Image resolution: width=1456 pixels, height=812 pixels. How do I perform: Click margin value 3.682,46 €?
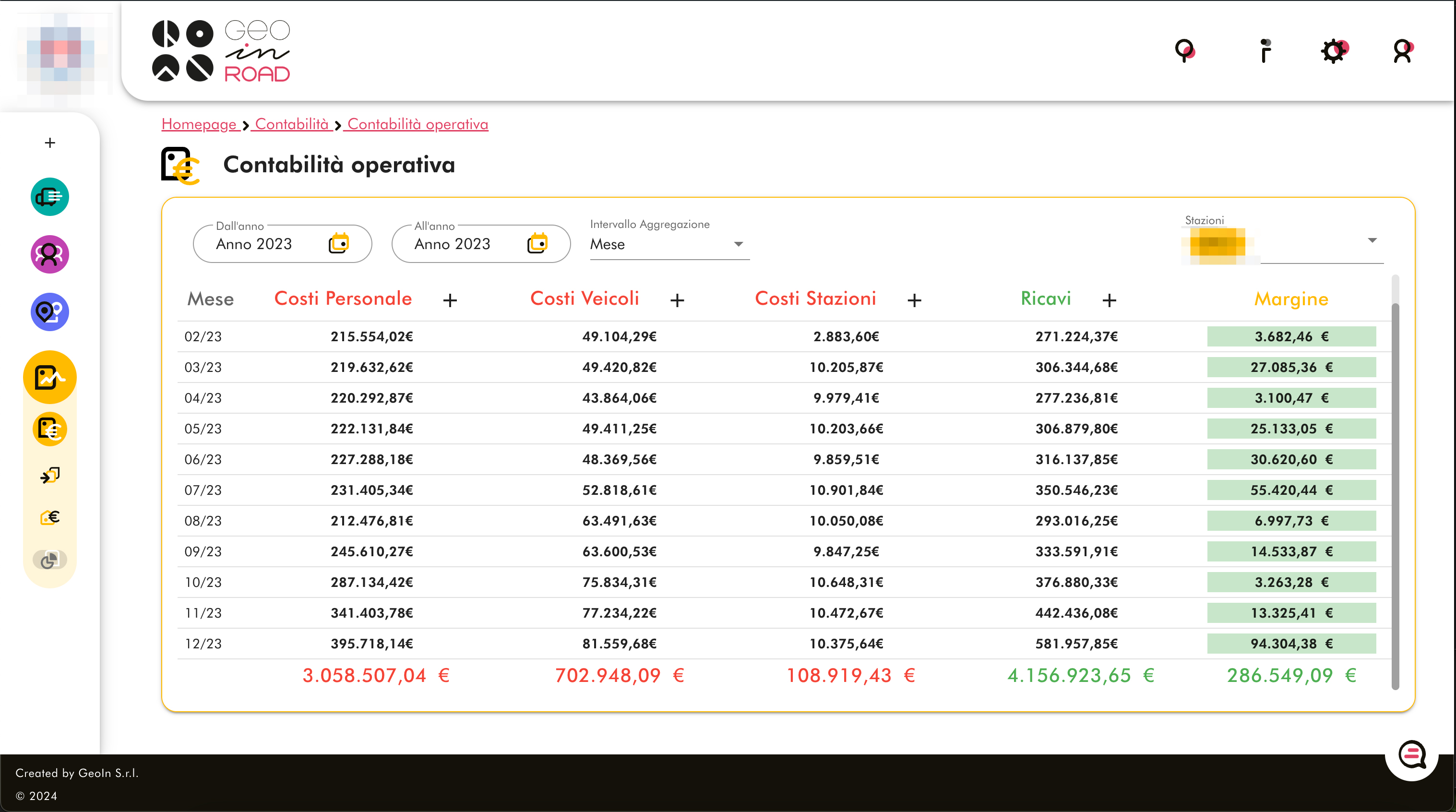[x=1291, y=337]
